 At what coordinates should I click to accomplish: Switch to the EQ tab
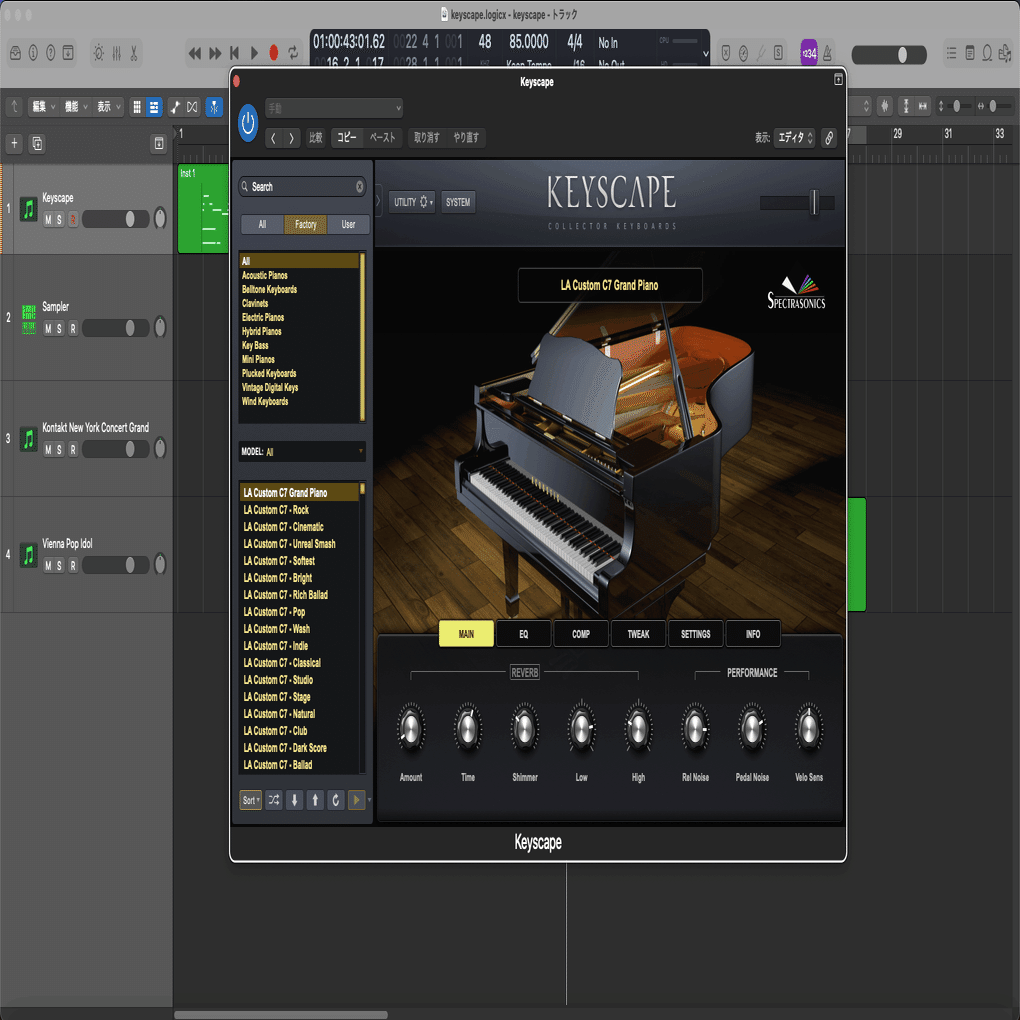524,634
